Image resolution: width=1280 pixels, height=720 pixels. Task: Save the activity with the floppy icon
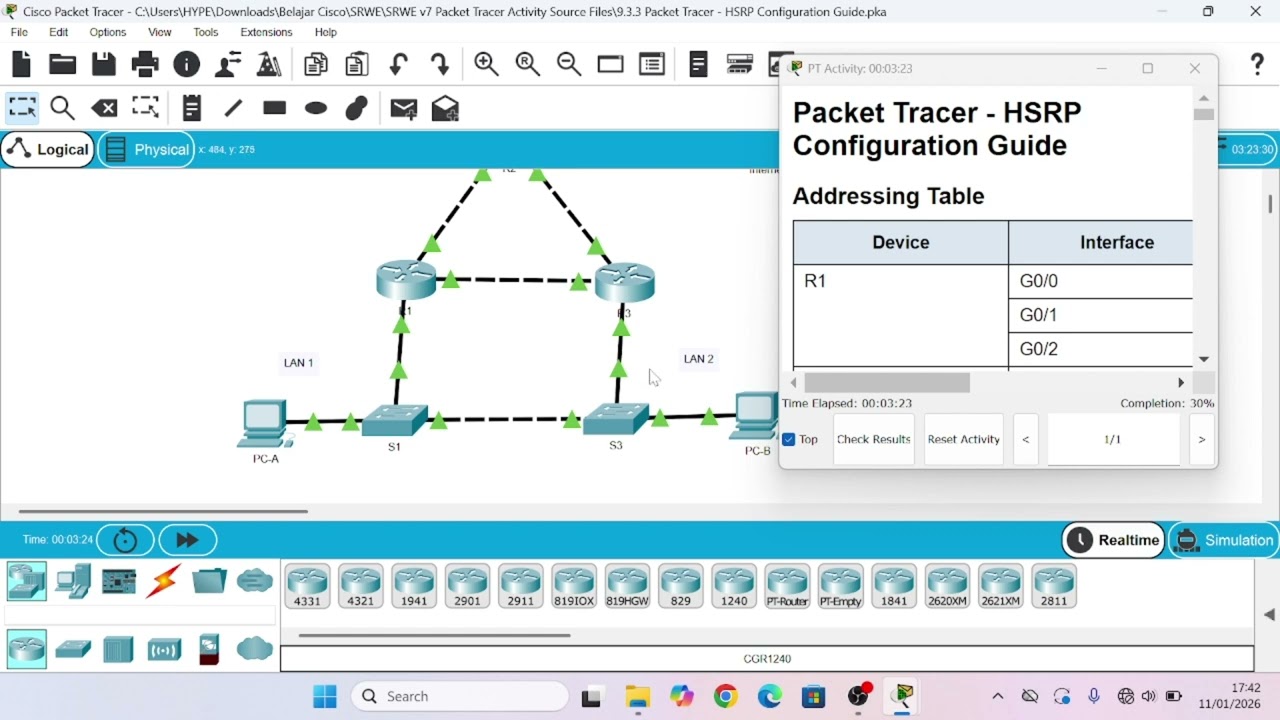(x=104, y=65)
